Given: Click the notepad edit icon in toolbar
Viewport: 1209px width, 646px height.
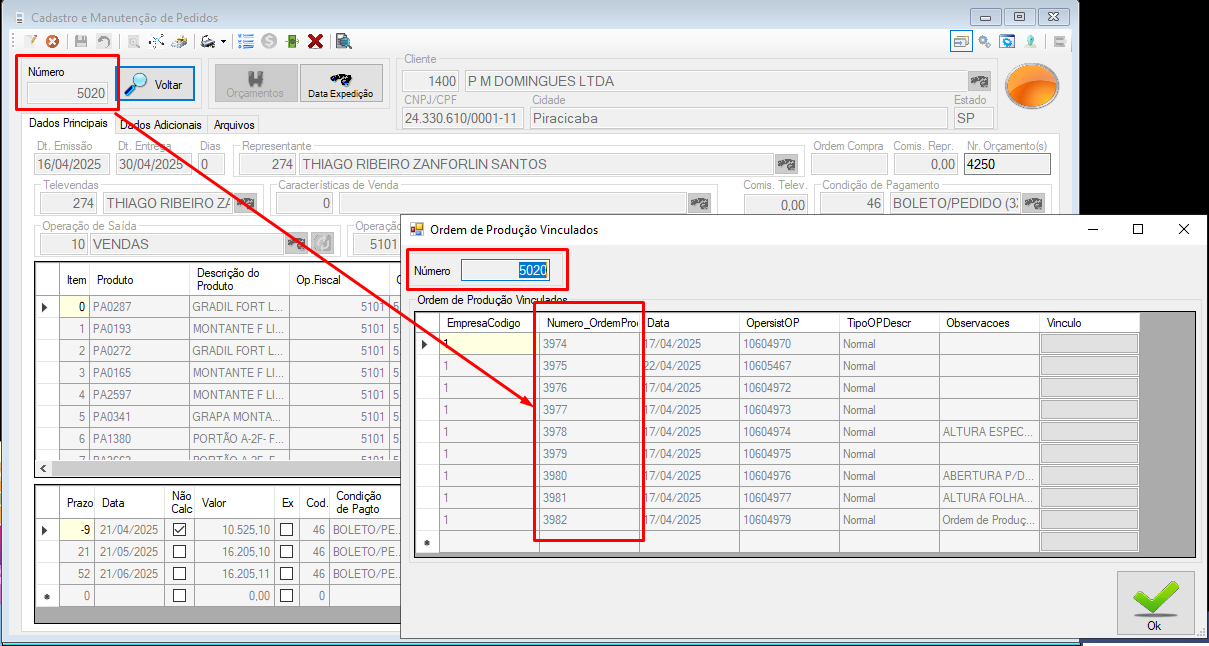Looking at the screenshot, I should click(x=31, y=41).
